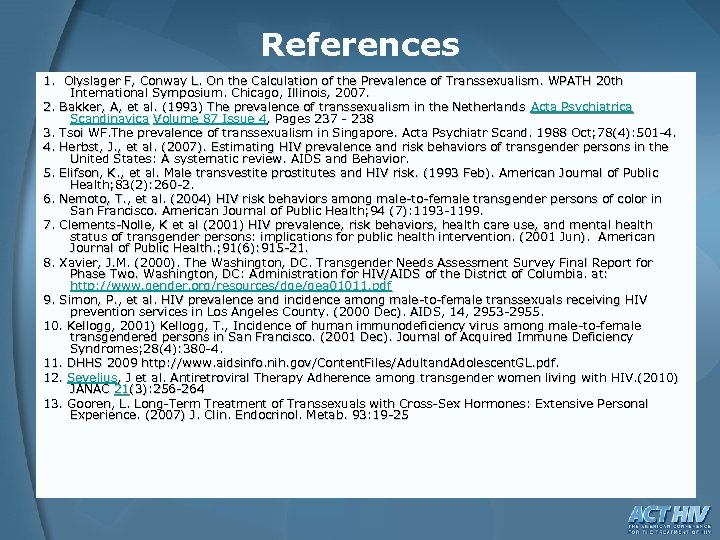Click 'San Francisco. American Journal of Public Health' line
Image resolution: width=720 pixels, height=540 pixels.
click(x=276, y=211)
